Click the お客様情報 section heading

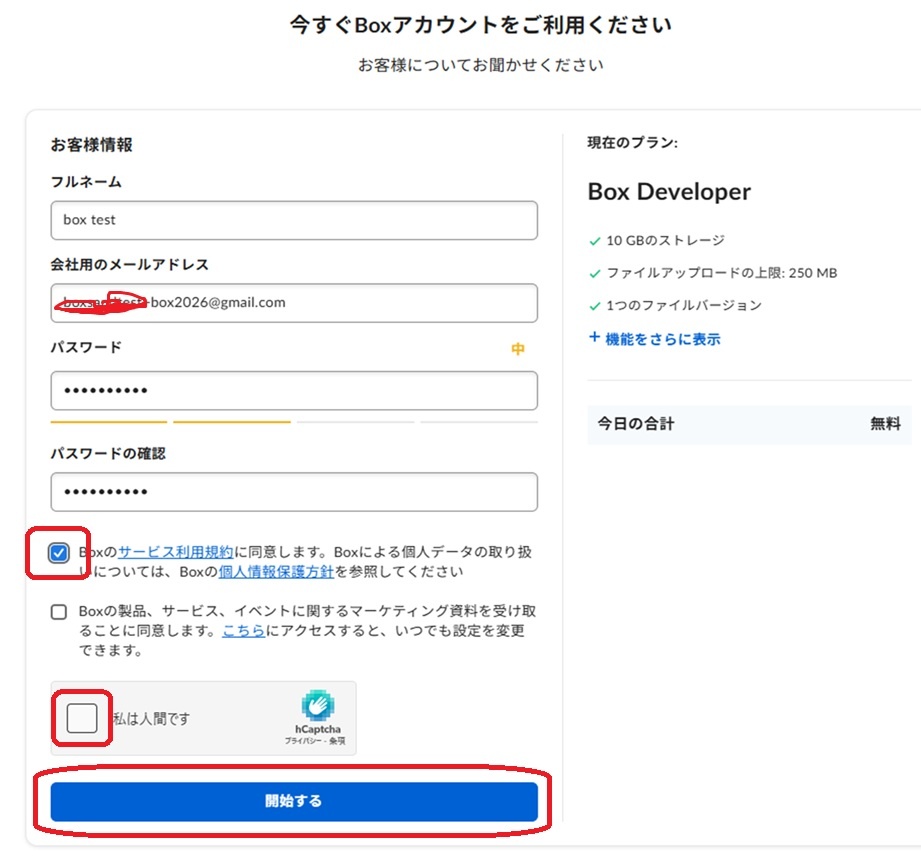click(x=92, y=145)
